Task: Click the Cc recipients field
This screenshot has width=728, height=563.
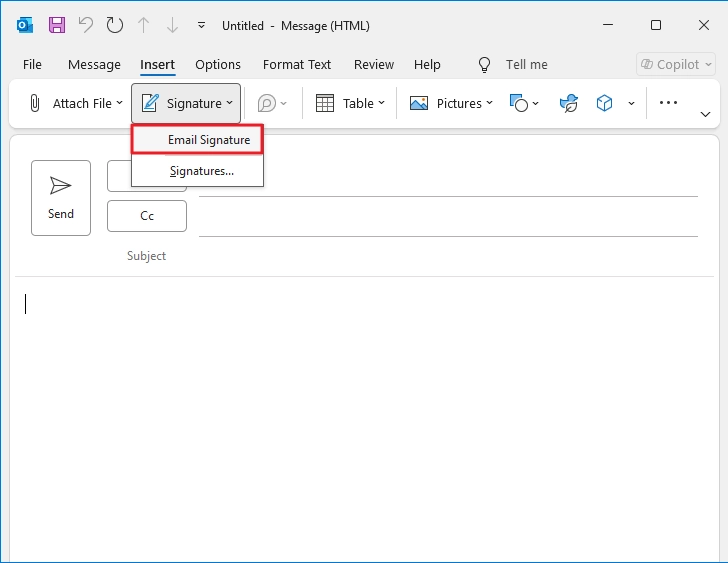Action: [448, 217]
